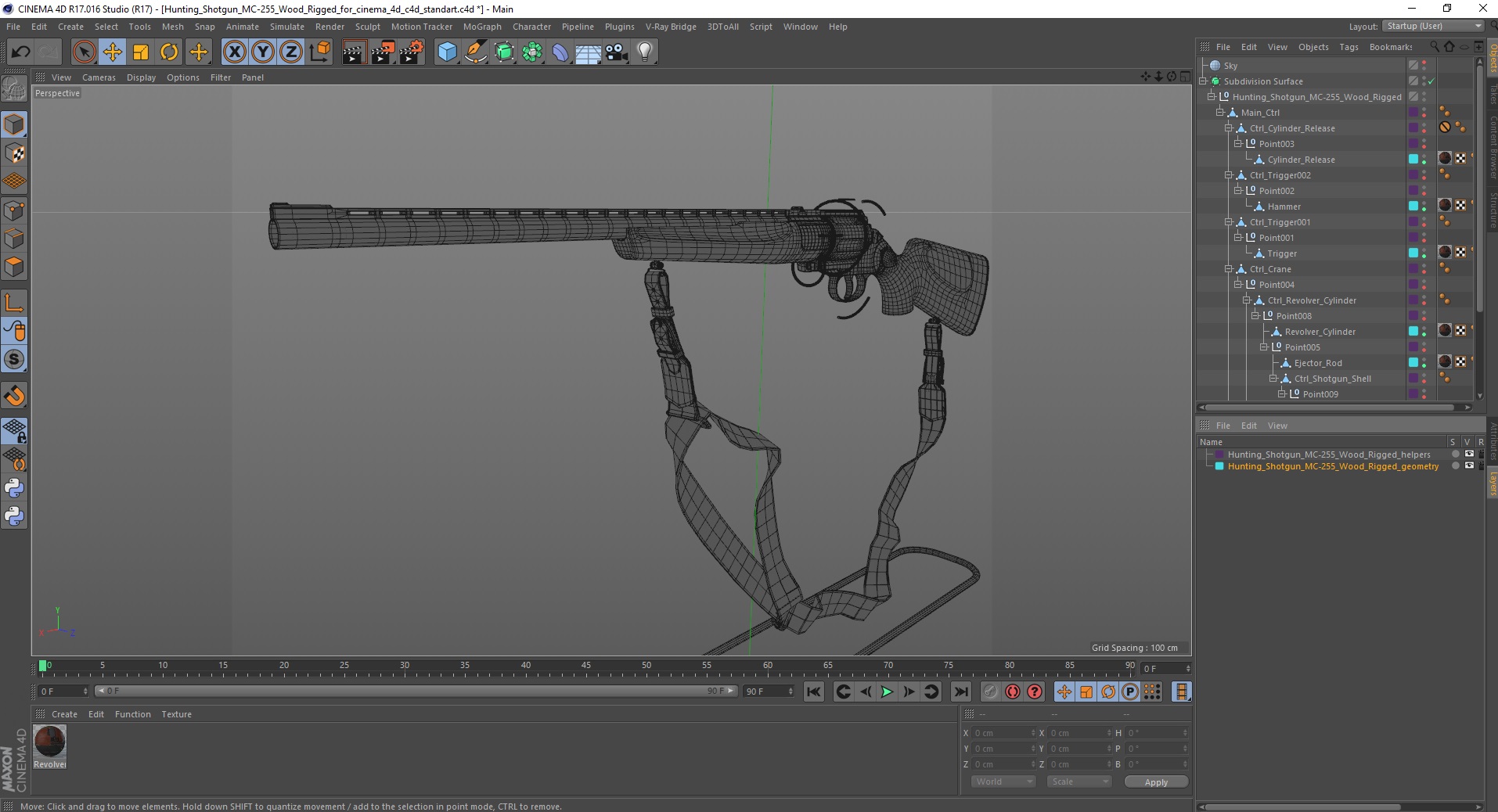Open the Mesh menu
The width and height of the screenshot is (1498, 812).
pyautogui.click(x=172, y=27)
